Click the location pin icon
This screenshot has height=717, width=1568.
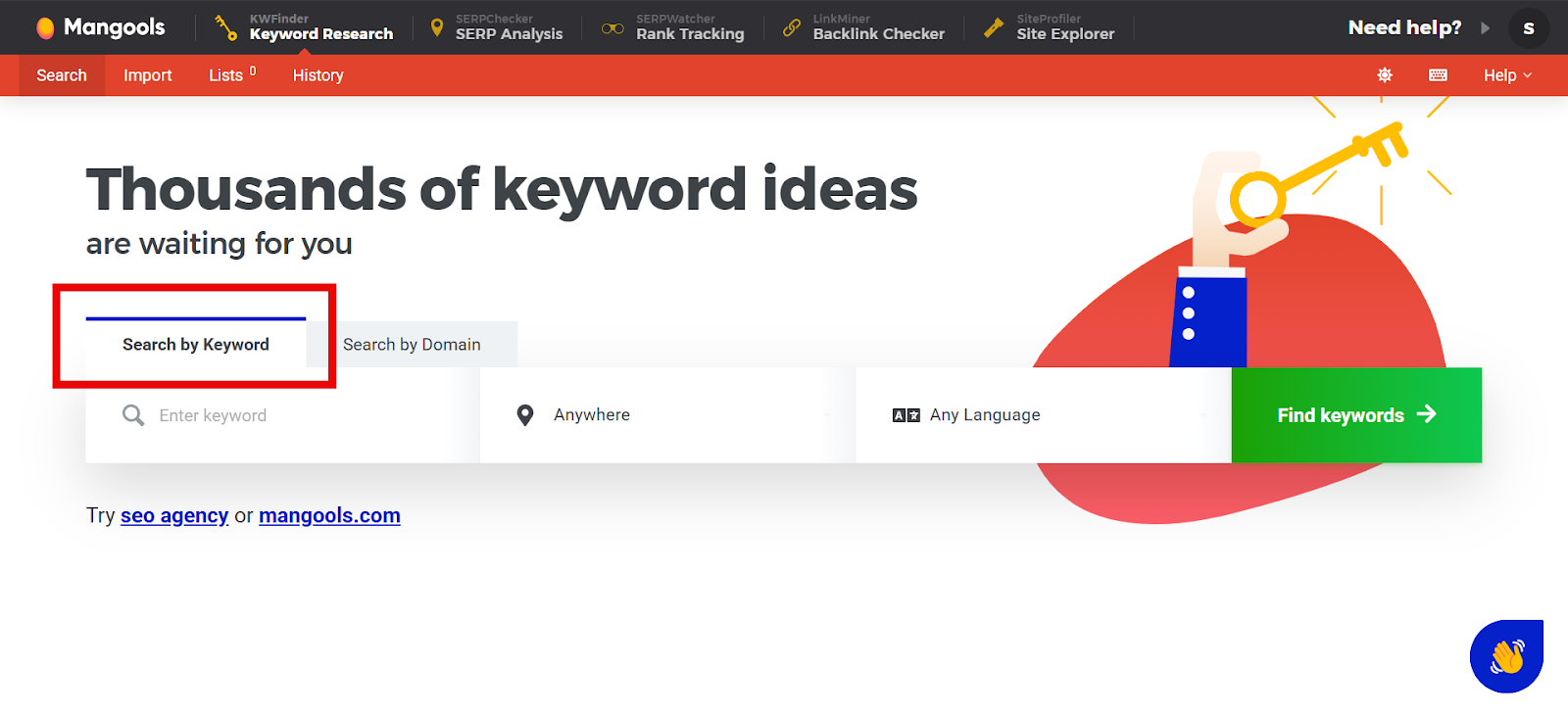525,415
